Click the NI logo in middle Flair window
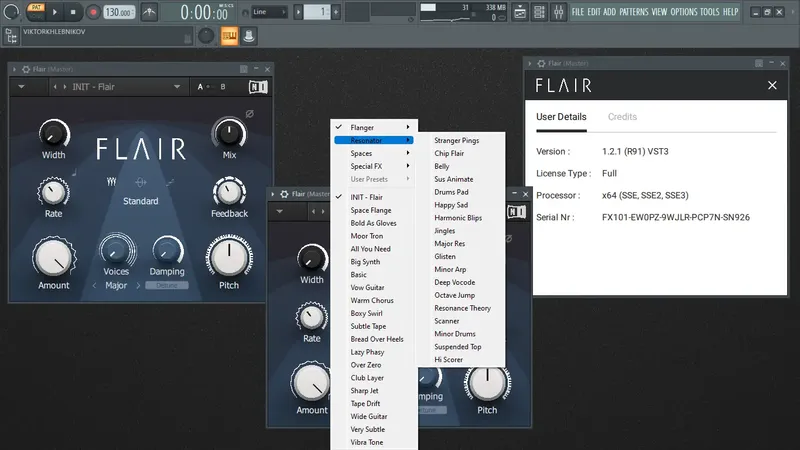800x450 pixels. 516,212
